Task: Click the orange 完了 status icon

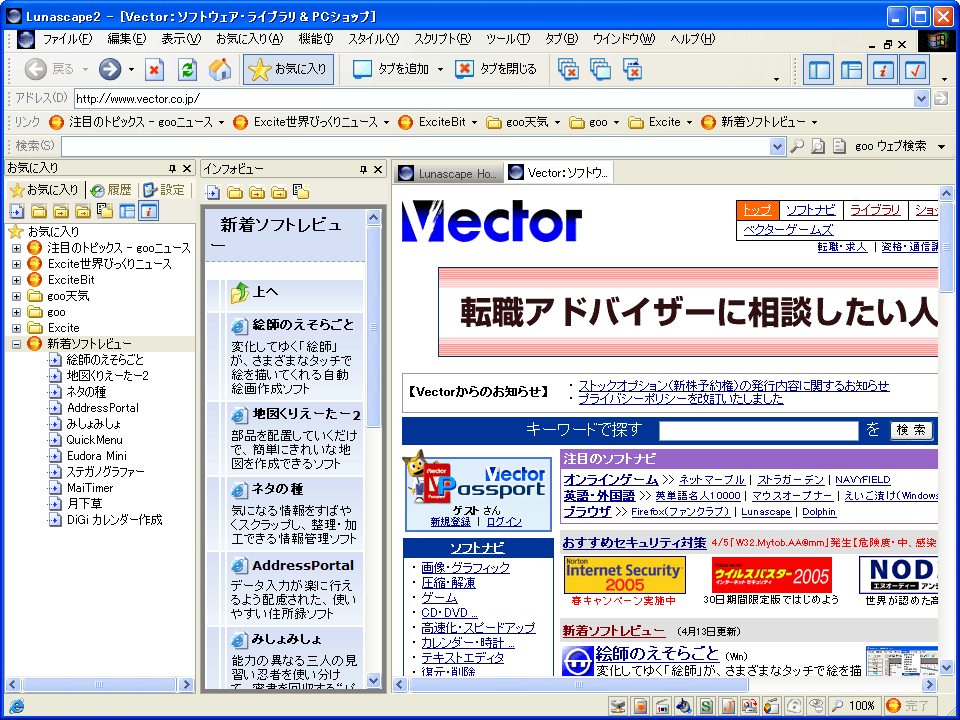Action: click(893, 706)
